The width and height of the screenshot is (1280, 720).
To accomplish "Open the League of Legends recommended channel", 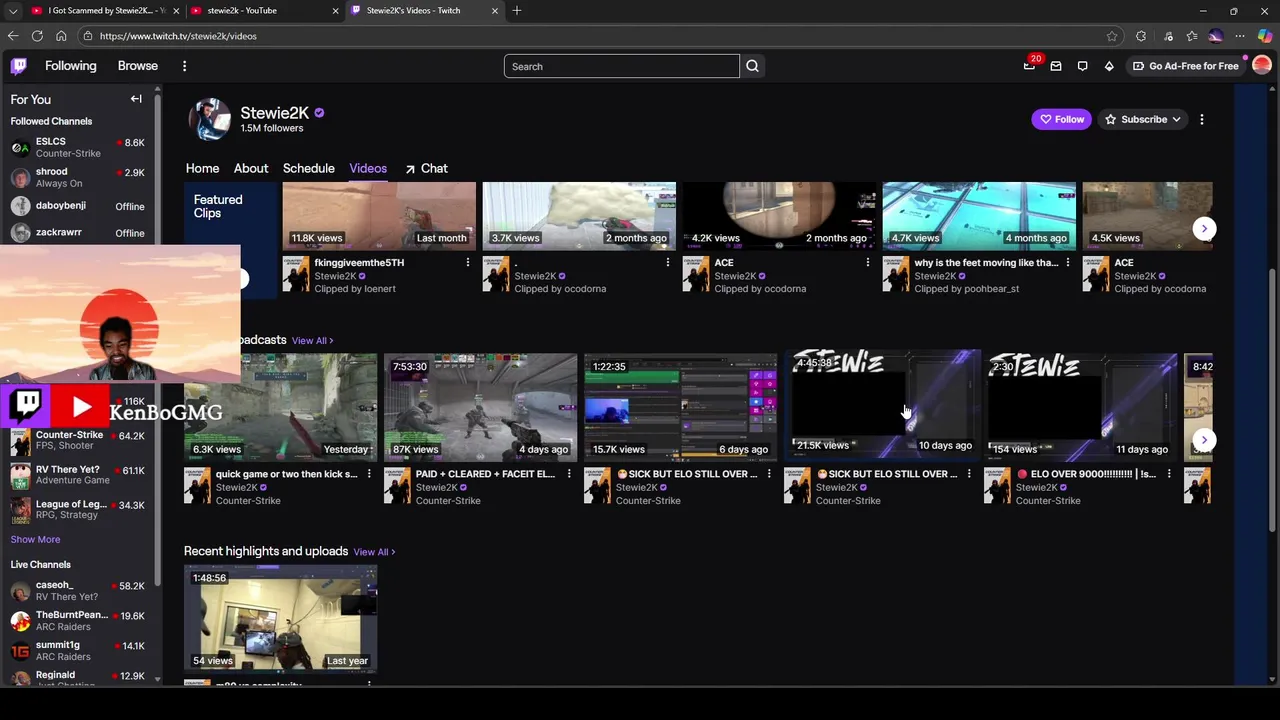I will coord(78,510).
